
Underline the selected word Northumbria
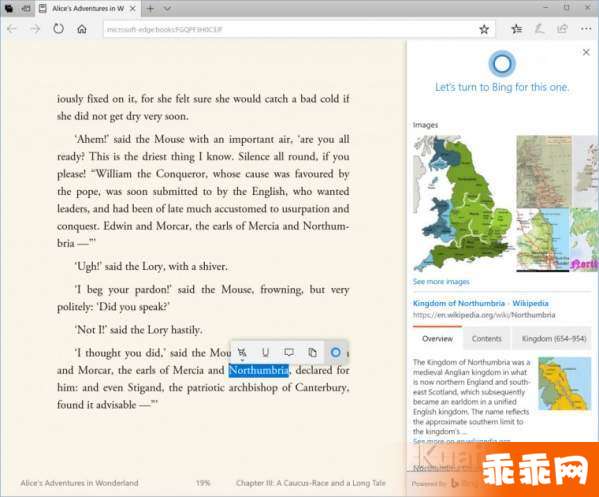[x=266, y=353]
